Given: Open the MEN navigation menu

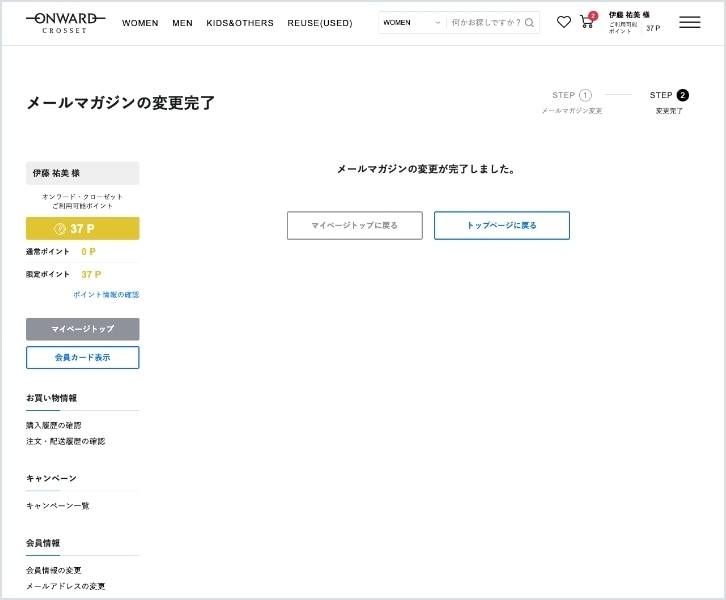Looking at the screenshot, I should click(x=182, y=23).
